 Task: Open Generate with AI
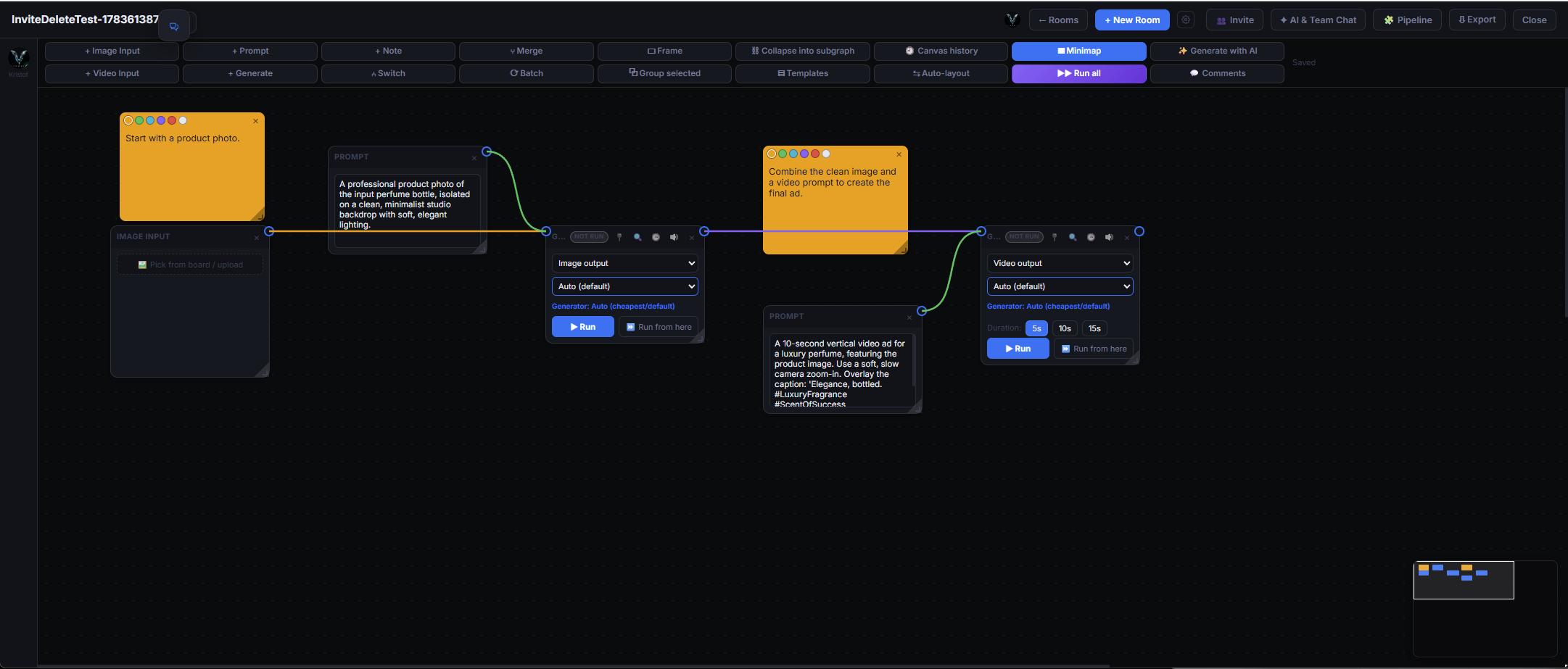pyautogui.click(x=1217, y=51)
